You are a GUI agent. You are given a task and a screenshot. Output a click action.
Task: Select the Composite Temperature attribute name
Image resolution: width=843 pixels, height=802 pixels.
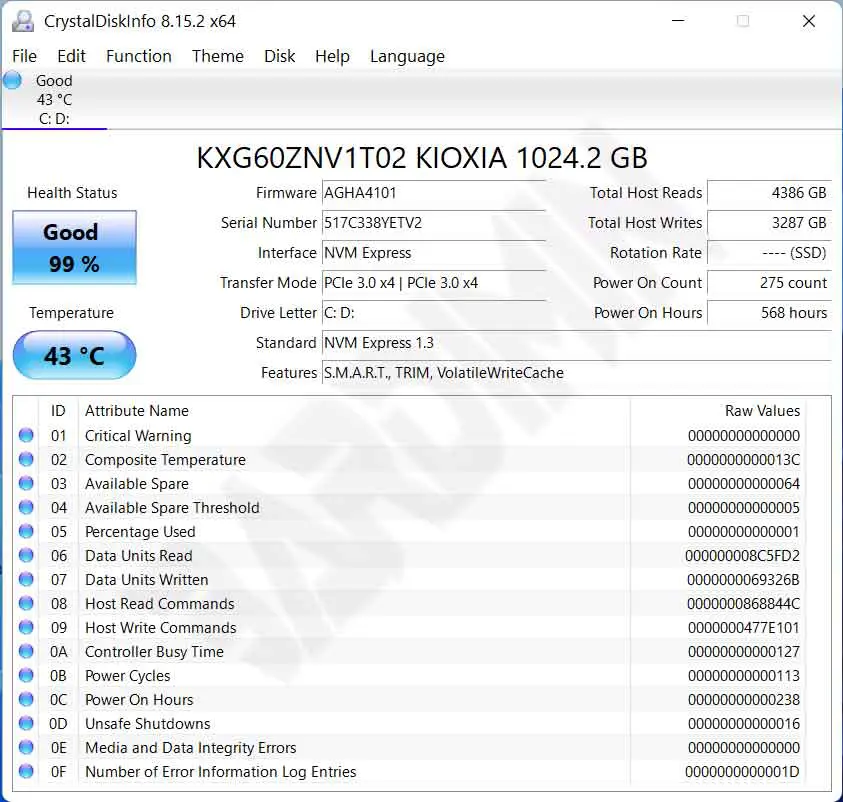coord(165,460)
